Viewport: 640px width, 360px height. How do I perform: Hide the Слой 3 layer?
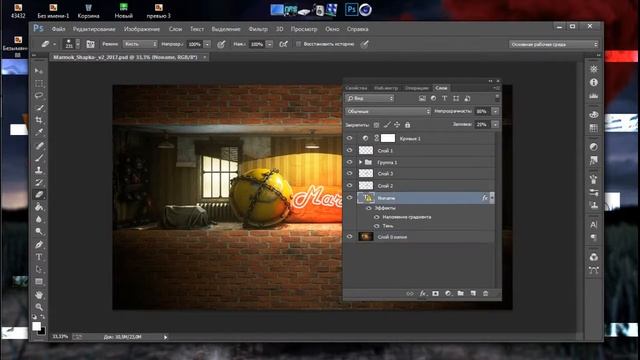click(x=349, y=173)
